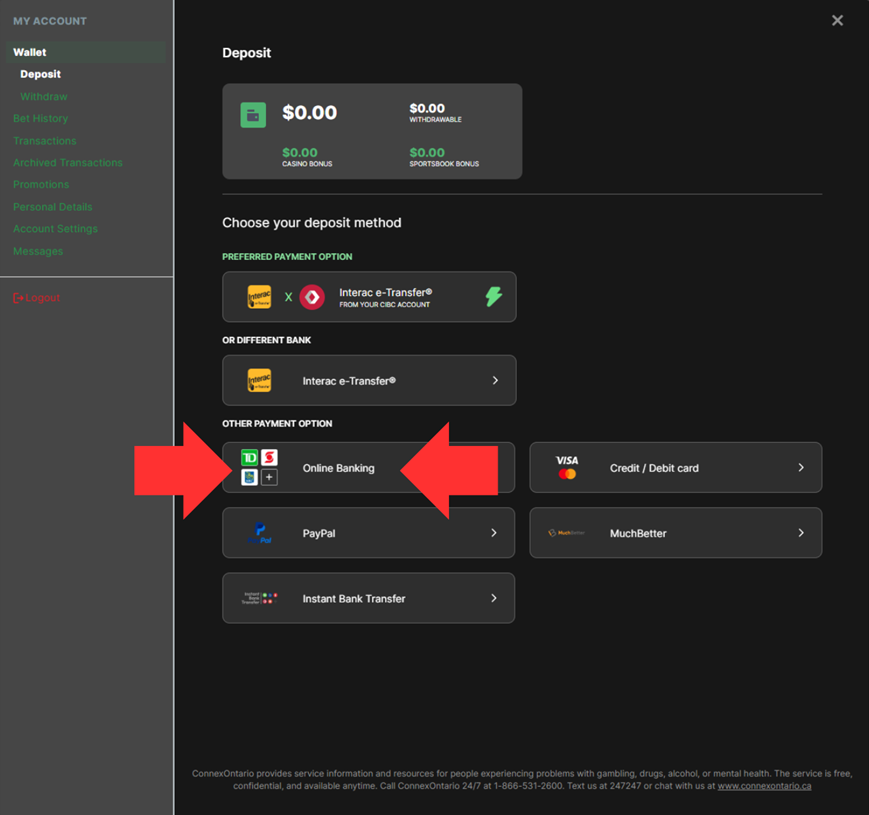Click the Instant Bank Transfer logo
Screen dimensions: 869x815
[259, 598]
